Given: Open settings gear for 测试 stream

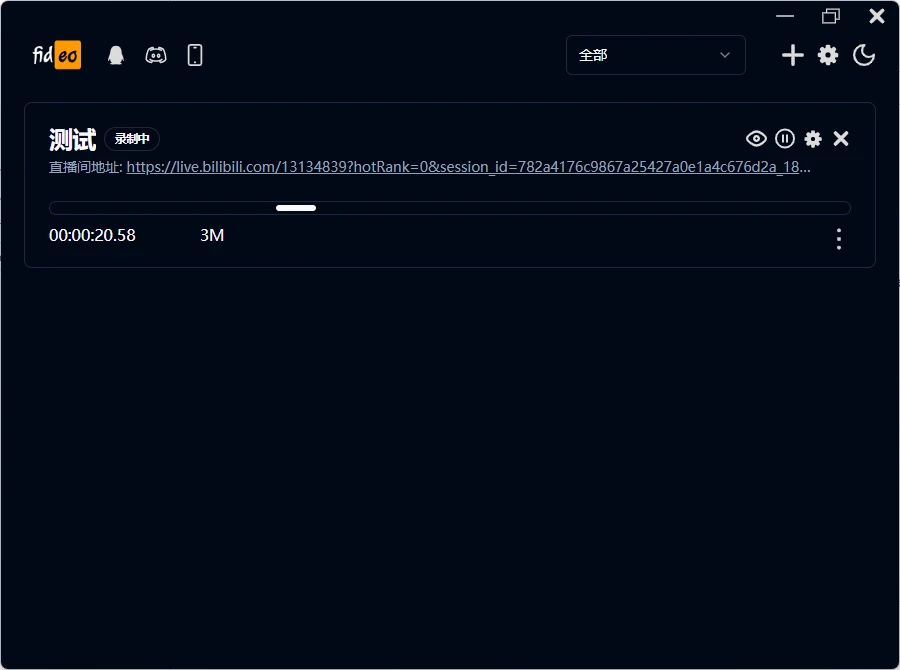Looking at the screenshot, I should [x=813, y=139].
